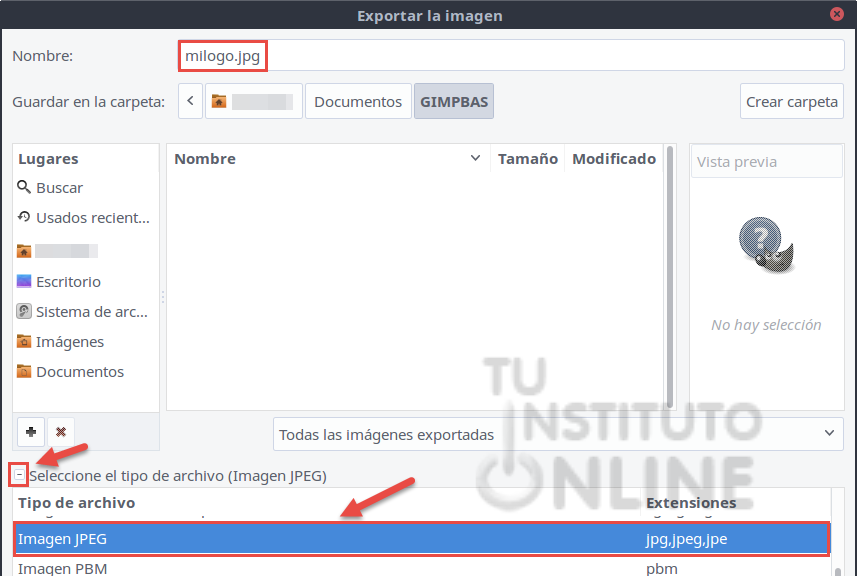Click the Tipo de archivo column header
The width and height of the screenshot is (857, 576).
pyautogui.click(x=327, y=502)
